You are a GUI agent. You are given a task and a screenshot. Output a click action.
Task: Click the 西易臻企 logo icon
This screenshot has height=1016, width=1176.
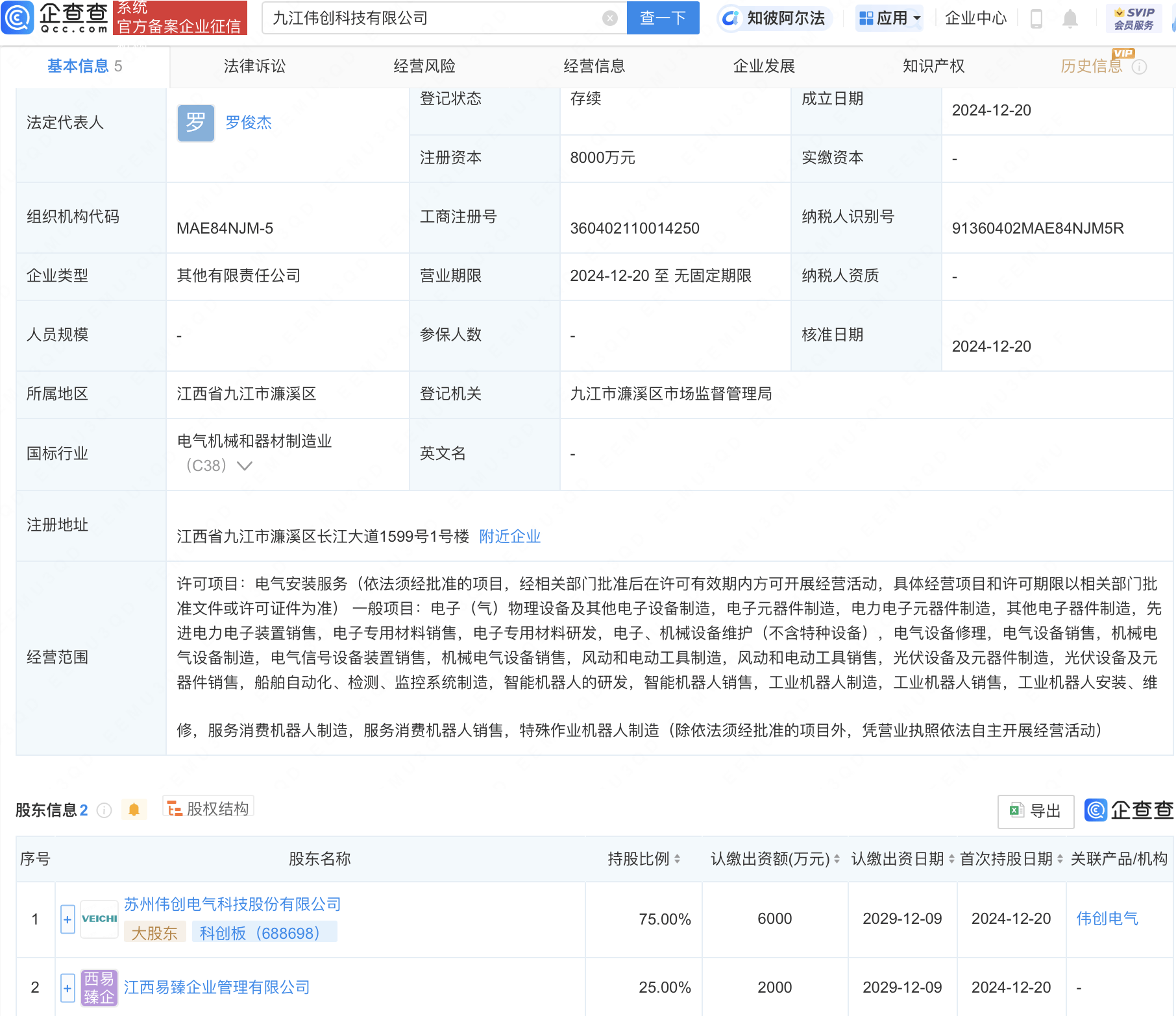tap(99, 988)
